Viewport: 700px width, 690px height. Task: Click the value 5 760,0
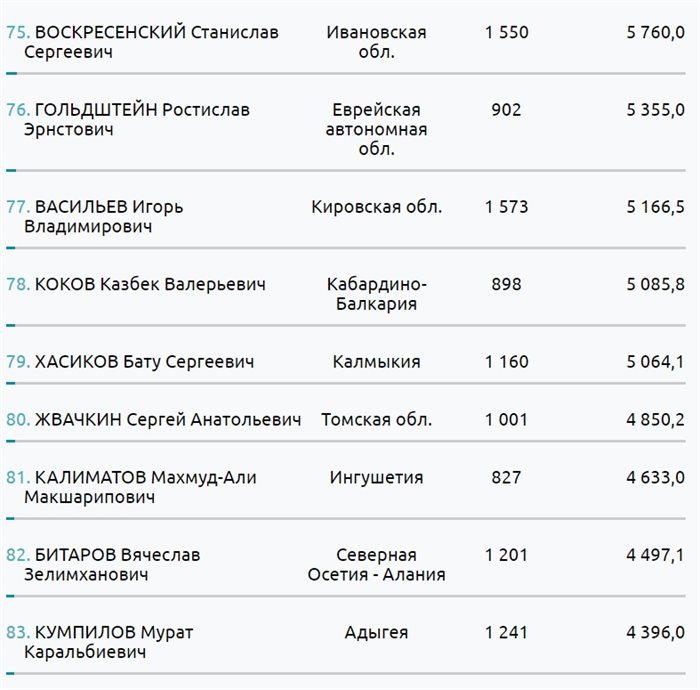tap(655, 32)
